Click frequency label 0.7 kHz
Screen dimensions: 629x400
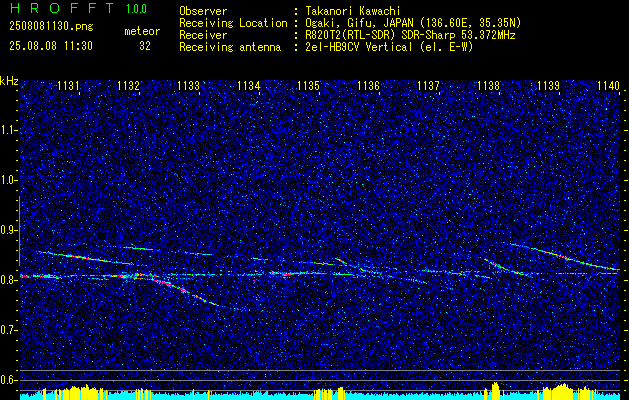(x=8, y=330)
